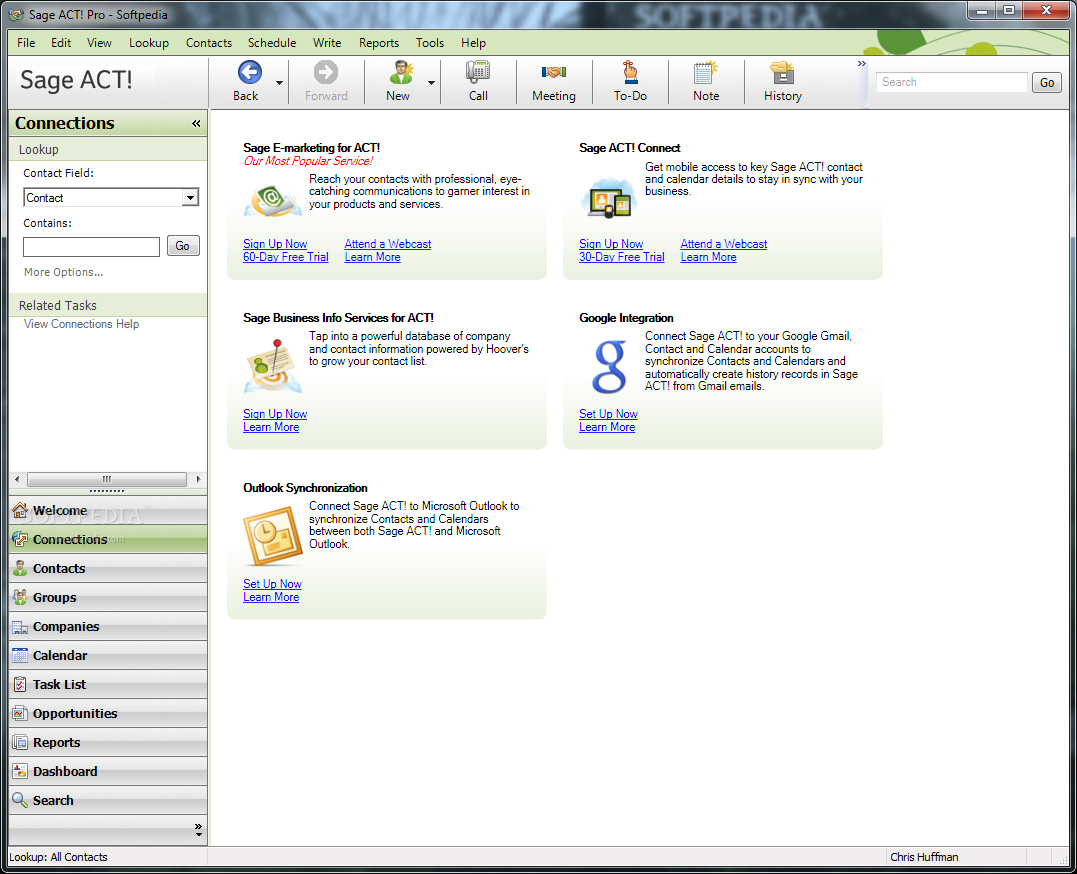This screenshot has height=874, width=1077.
Task: Open Task List in the navigation sidebar
Action: [108, 684]
